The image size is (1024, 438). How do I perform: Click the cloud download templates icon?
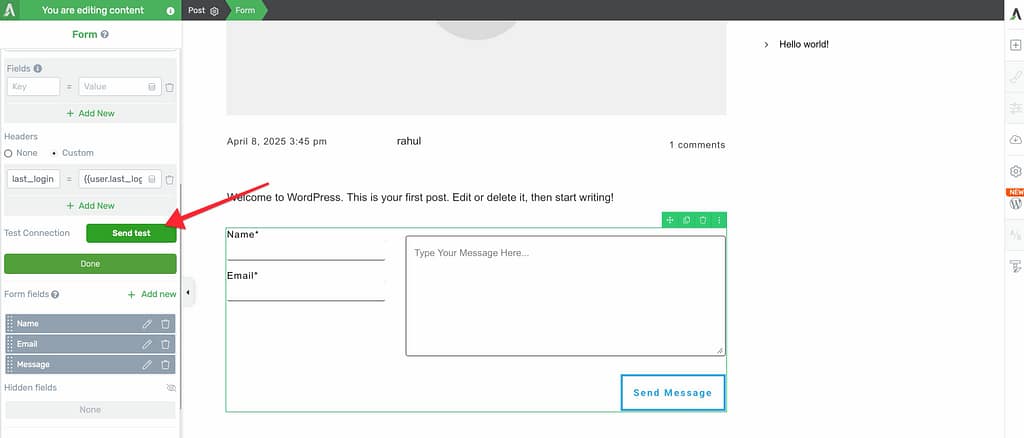click(1015, 140)
